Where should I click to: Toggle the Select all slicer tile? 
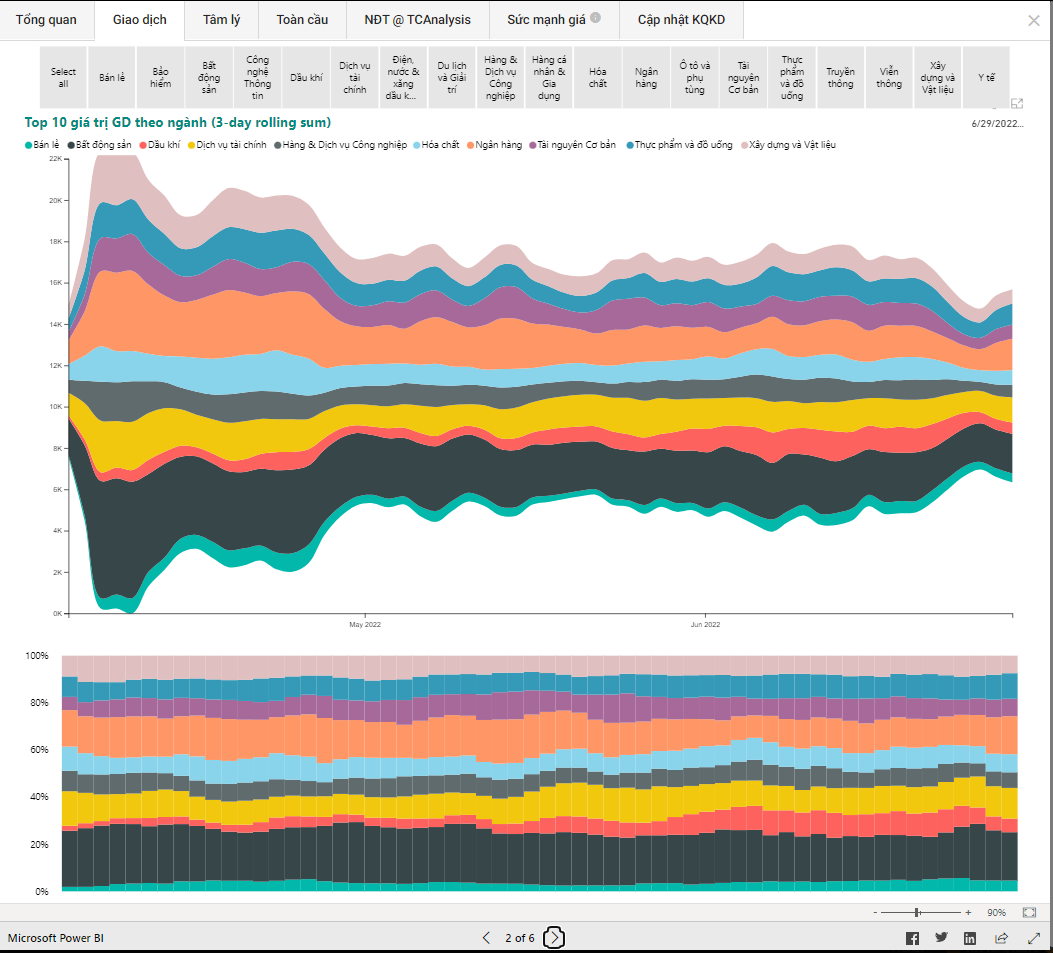[63, 77]
